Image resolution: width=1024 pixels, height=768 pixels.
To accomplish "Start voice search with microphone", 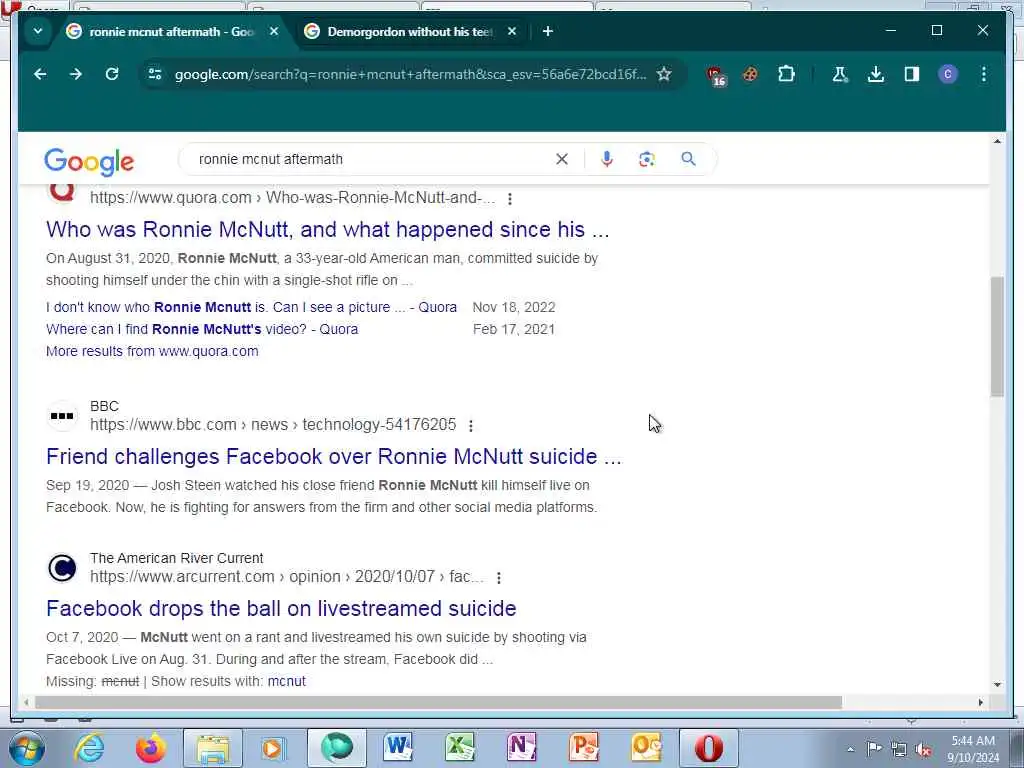I will tap(607, 159).
